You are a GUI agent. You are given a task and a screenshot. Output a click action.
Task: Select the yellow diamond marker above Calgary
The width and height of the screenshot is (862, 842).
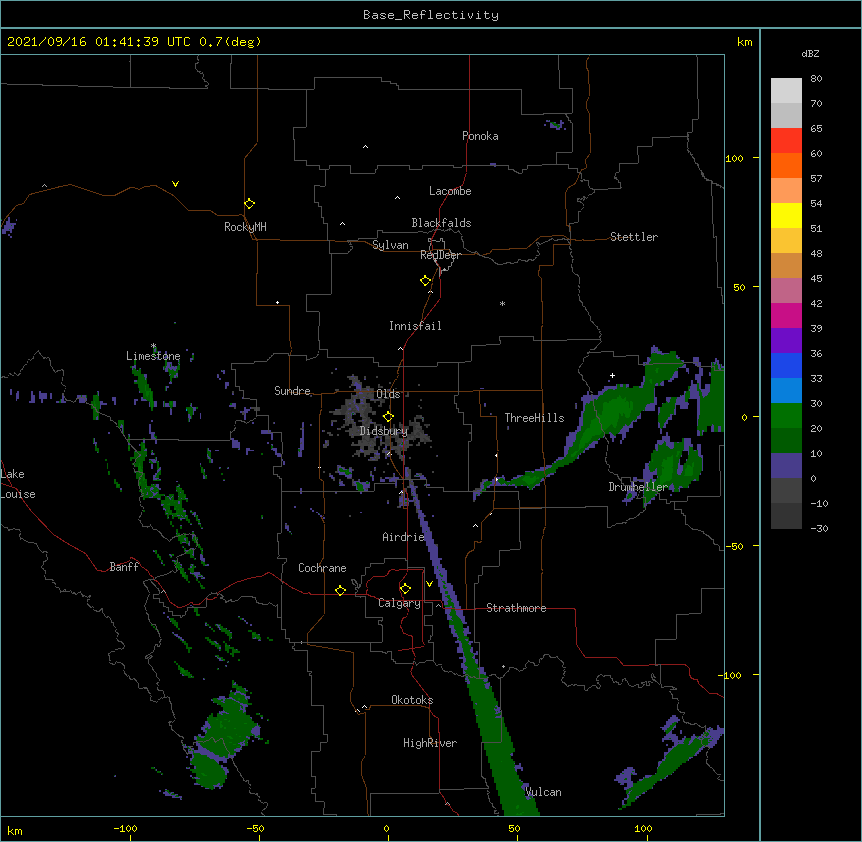(x=405, y=589)
